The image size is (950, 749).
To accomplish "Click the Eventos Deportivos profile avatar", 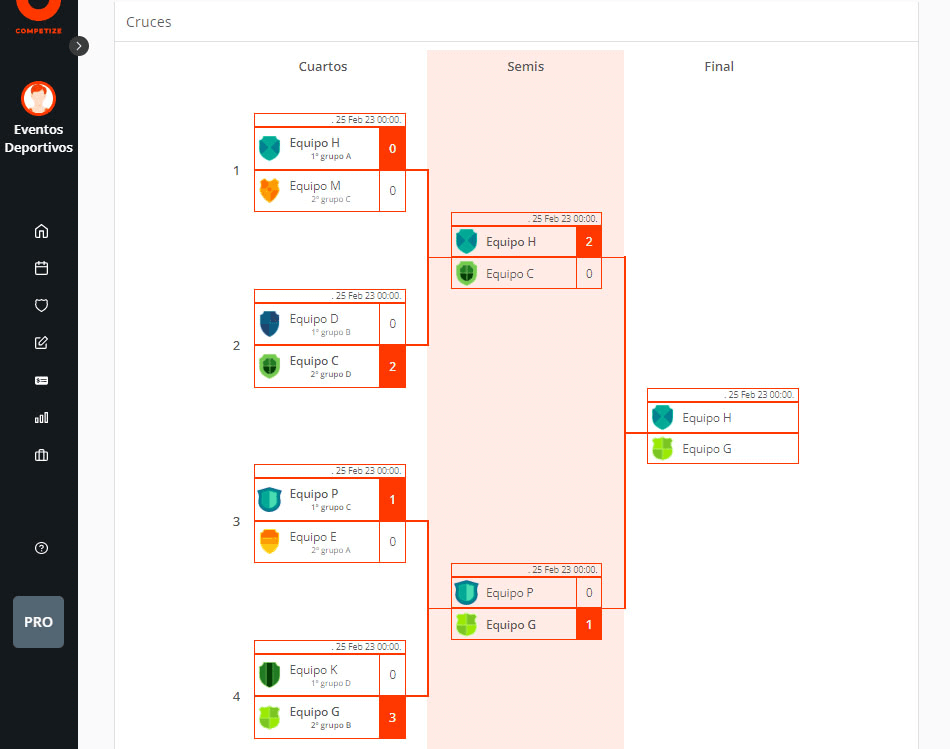I will pos(38,98).
